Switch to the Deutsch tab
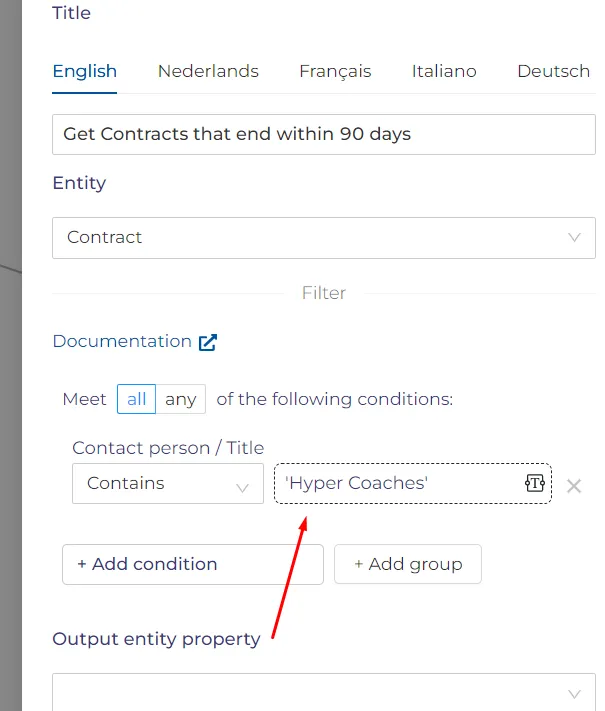The image size is (605, 711). click(553, 72)
